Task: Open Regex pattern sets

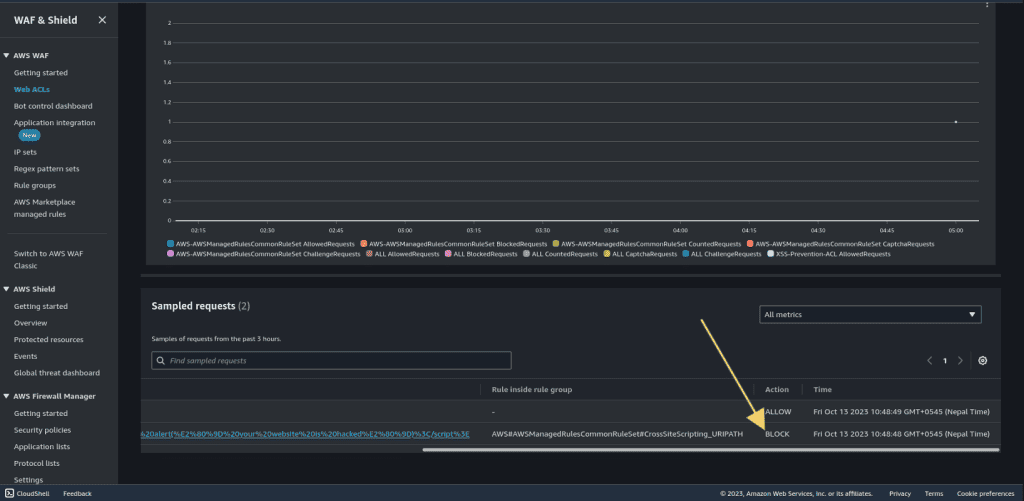Action: point(46,169)
